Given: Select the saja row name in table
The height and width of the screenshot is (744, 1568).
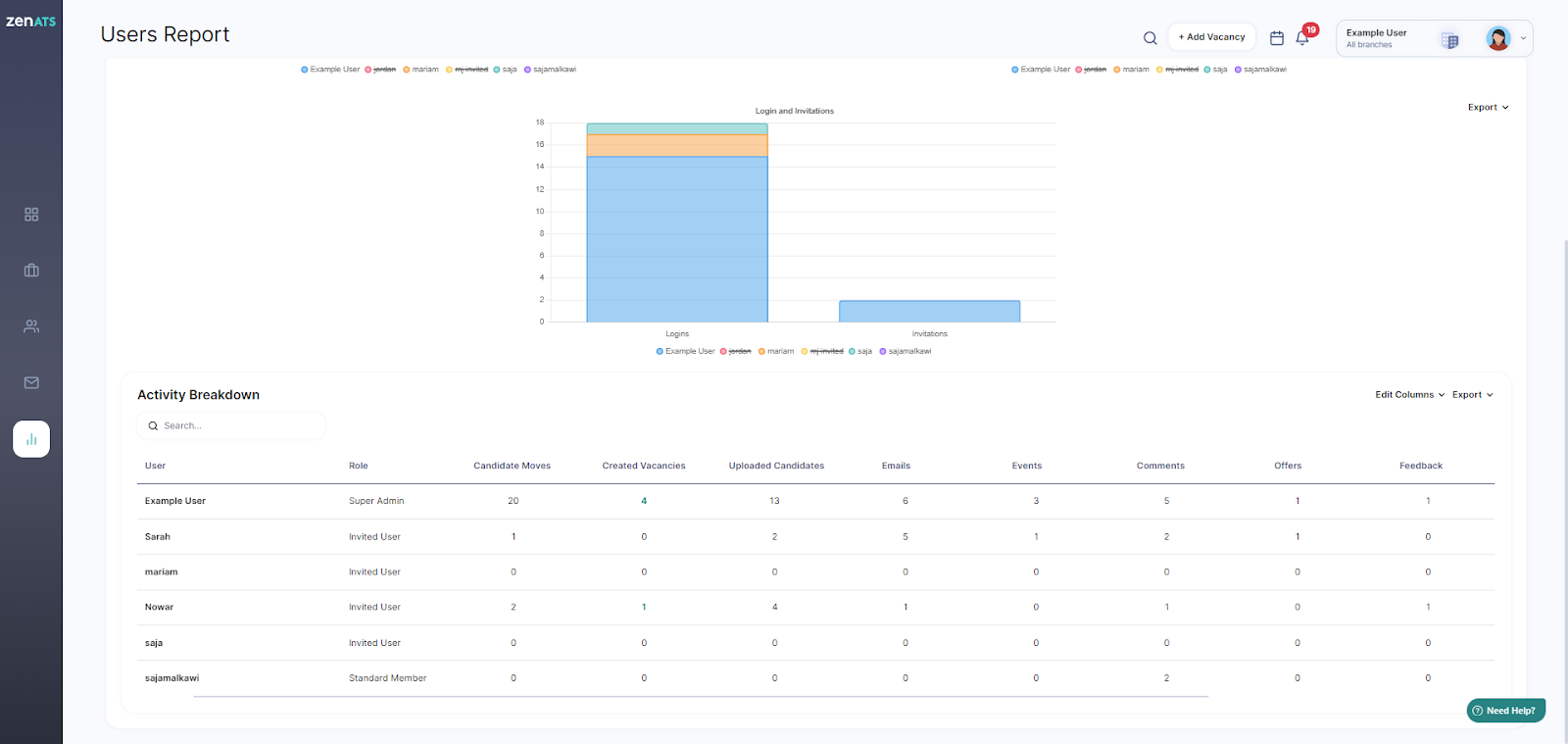Looking at the screenshot, I should point(154,643).
